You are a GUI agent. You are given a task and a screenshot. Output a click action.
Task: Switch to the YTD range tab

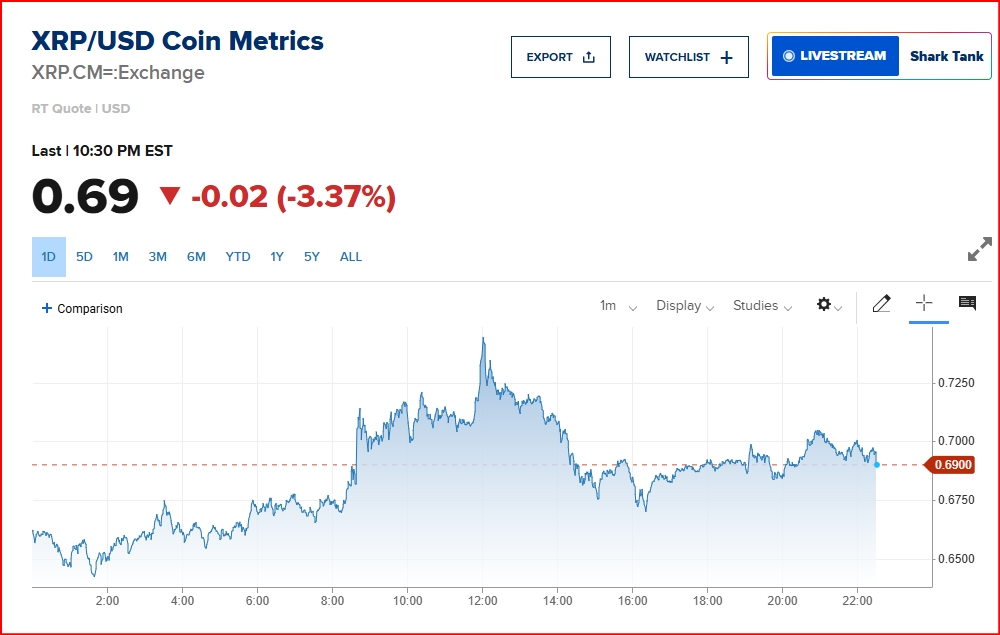238,257
